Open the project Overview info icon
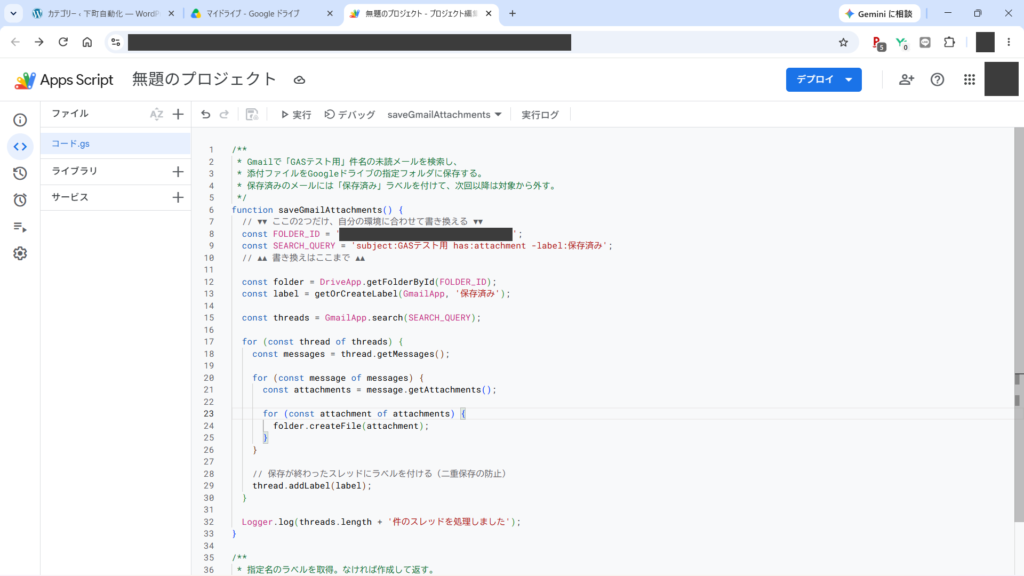Screen dimensions: 1024x576 coord(20,120)
